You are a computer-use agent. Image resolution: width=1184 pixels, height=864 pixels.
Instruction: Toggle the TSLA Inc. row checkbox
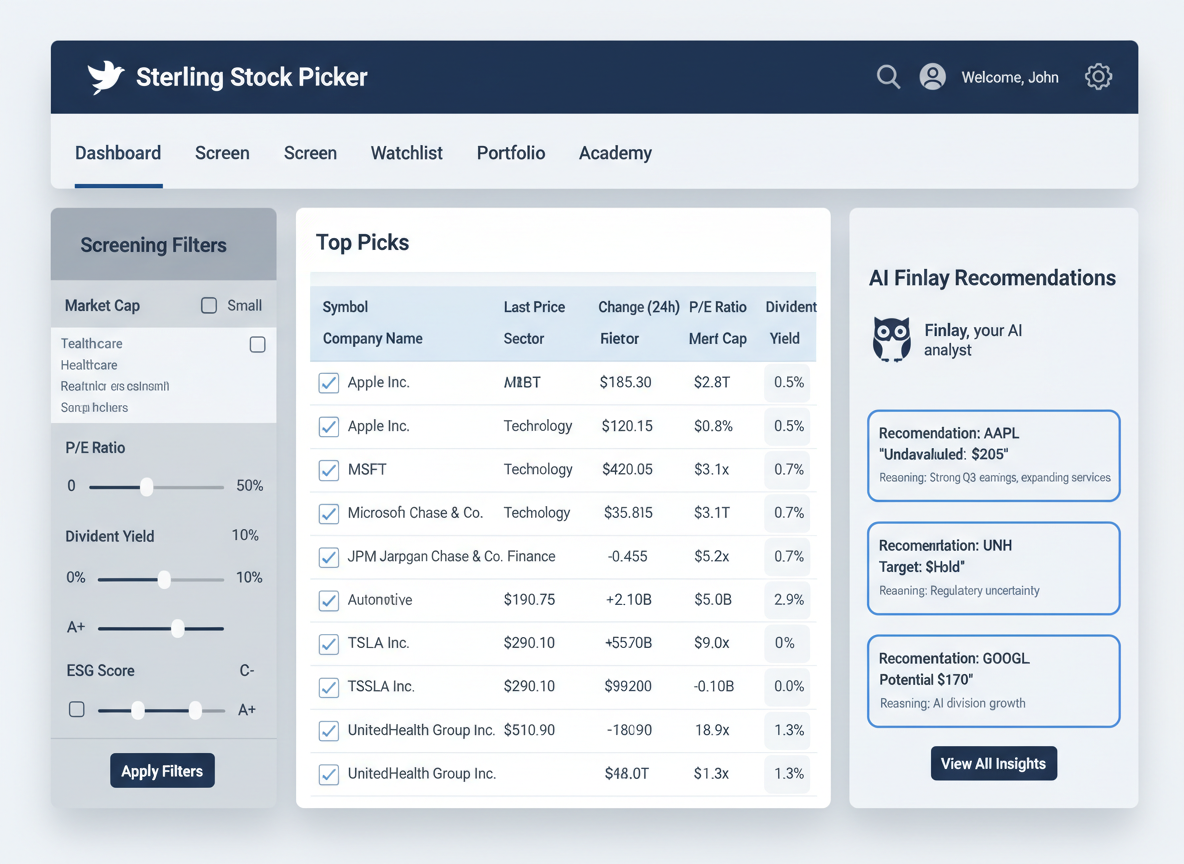tap(328, 643)
